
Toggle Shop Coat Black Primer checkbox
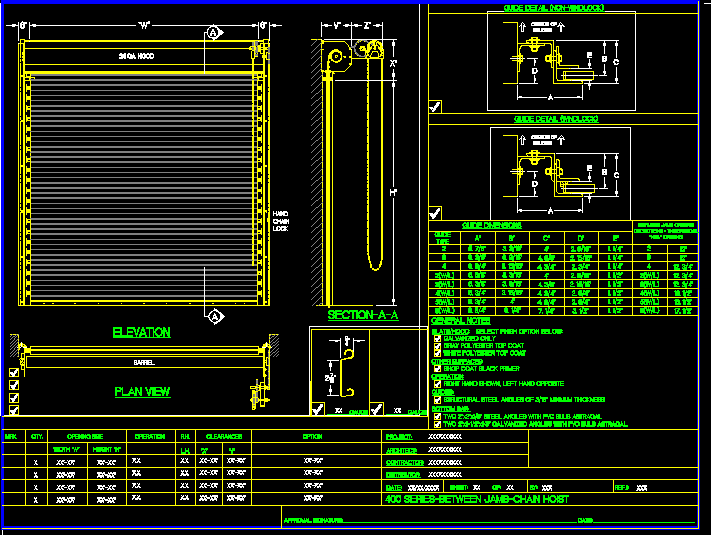pyautogui.click(x=437, y=369)
